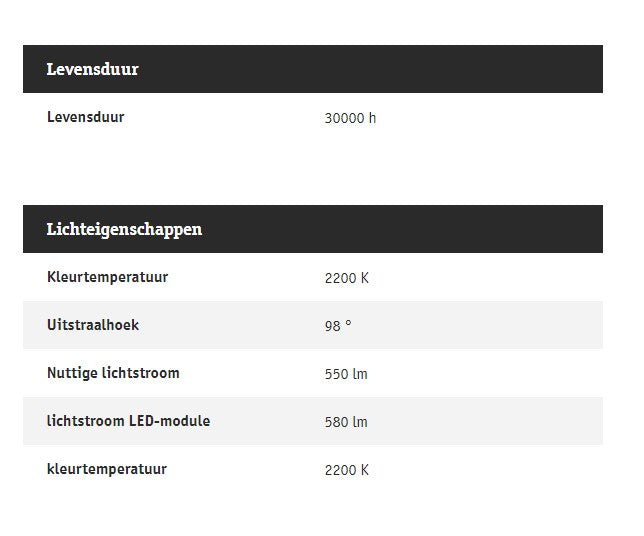Click the lichtstroom LED-module label
Screen dimensions: 644x536
(x=128, y=421)
